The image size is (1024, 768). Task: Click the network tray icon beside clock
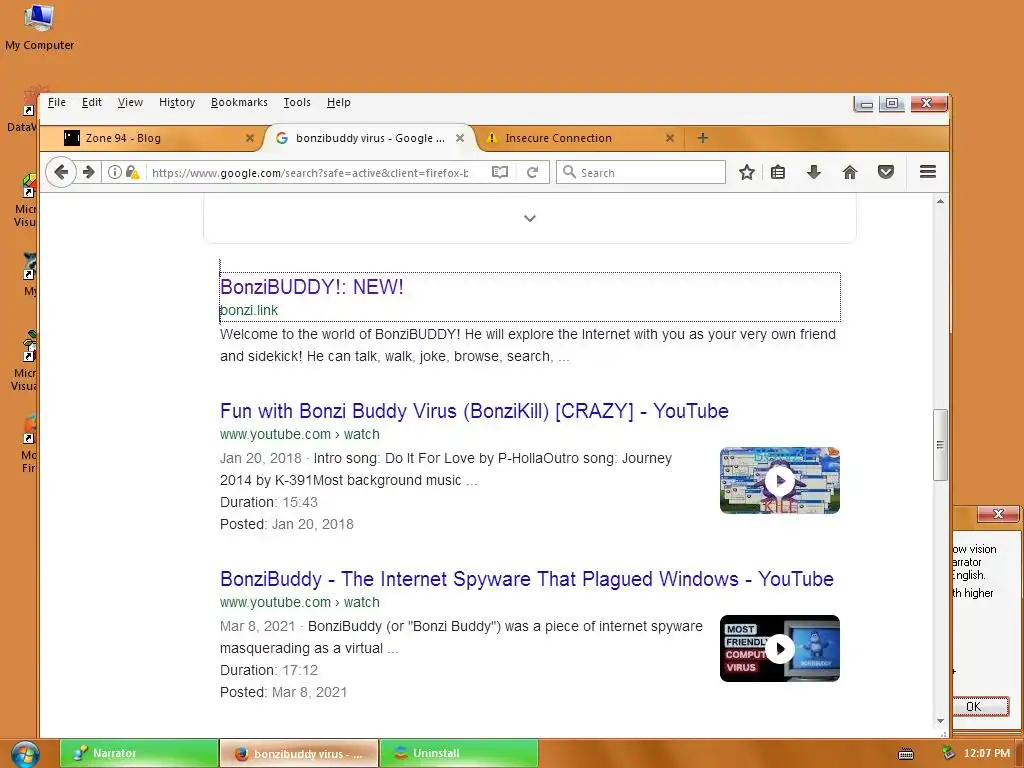coord(948,753)
